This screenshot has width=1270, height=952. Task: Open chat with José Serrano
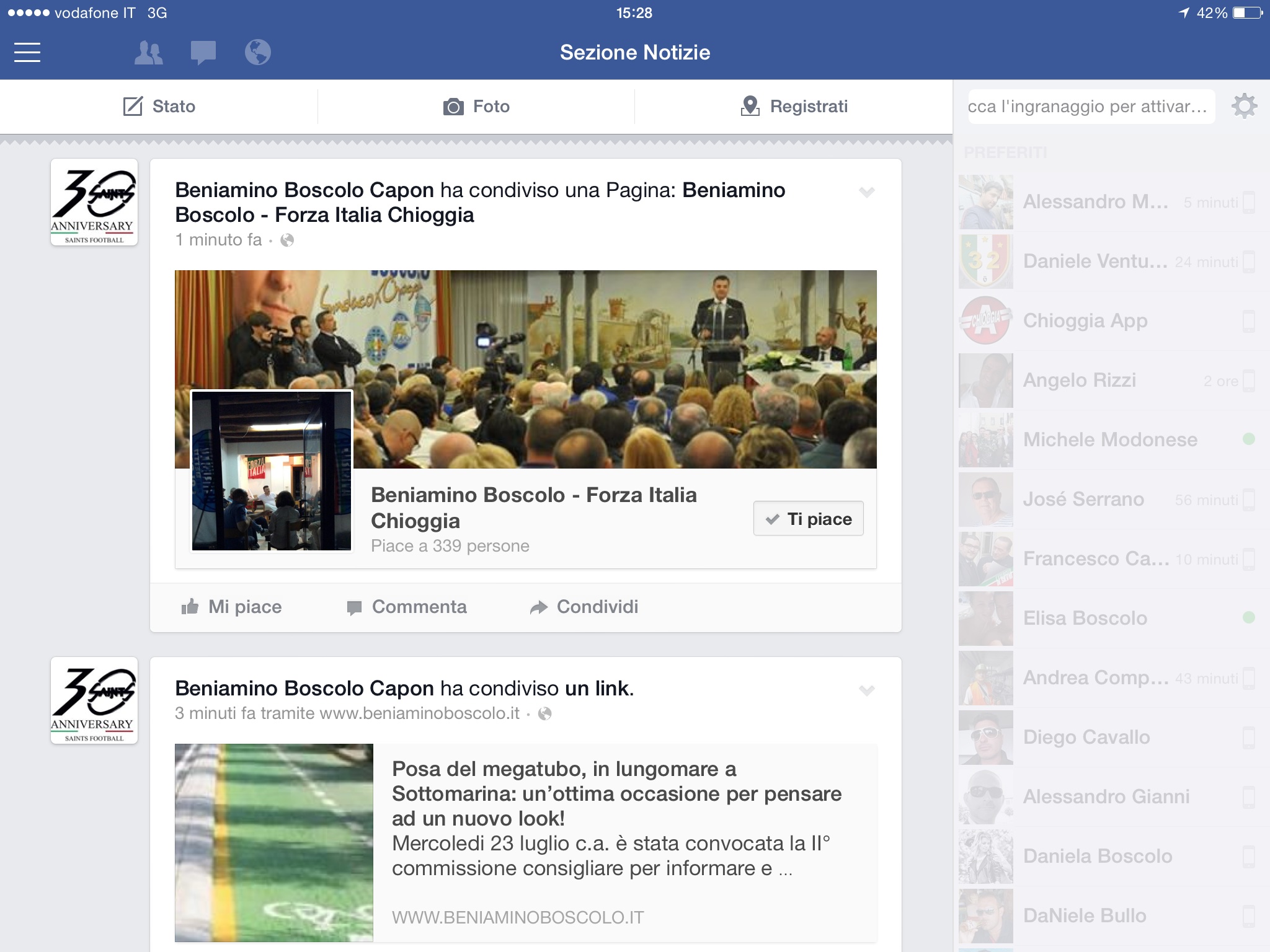point(1111,500)
